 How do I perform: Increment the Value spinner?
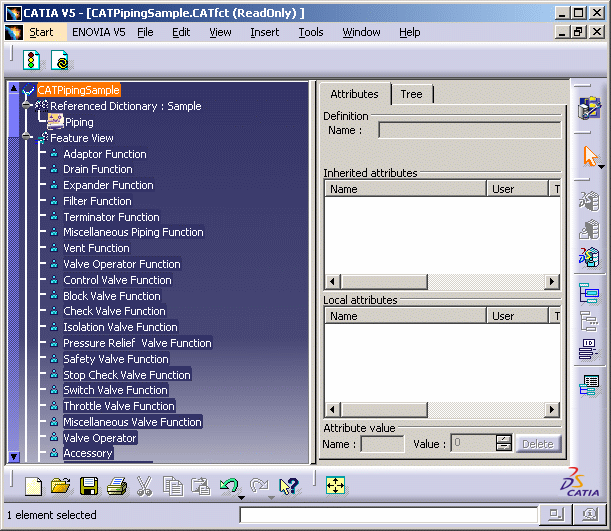(503, 439)
